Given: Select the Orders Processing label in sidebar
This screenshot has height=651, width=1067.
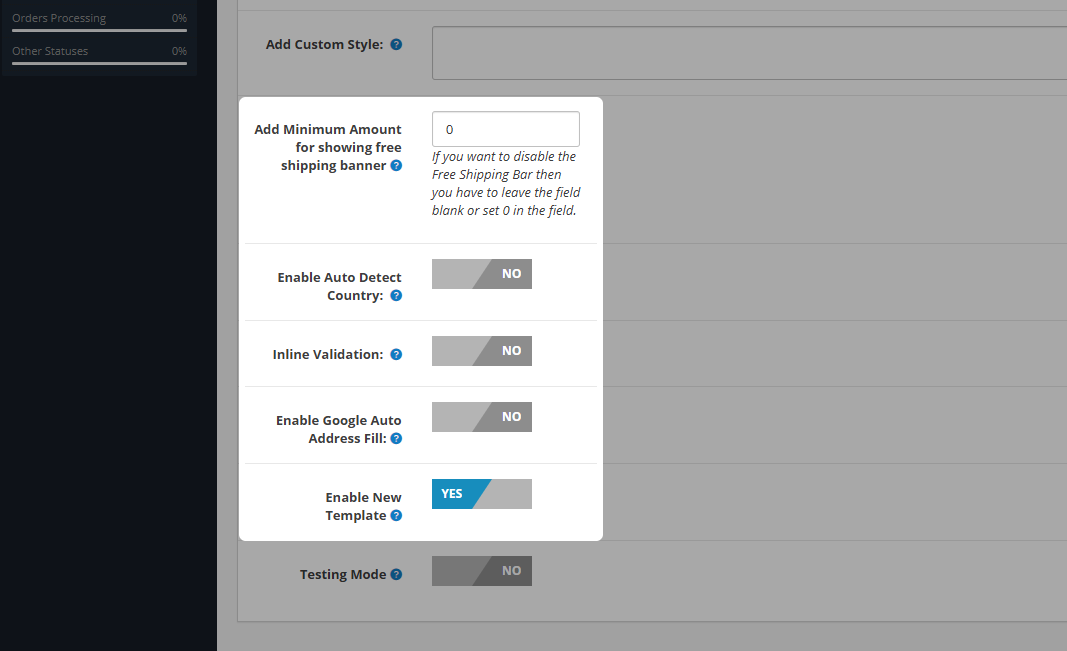Looking at the screenshot, I should coord(59,18).
